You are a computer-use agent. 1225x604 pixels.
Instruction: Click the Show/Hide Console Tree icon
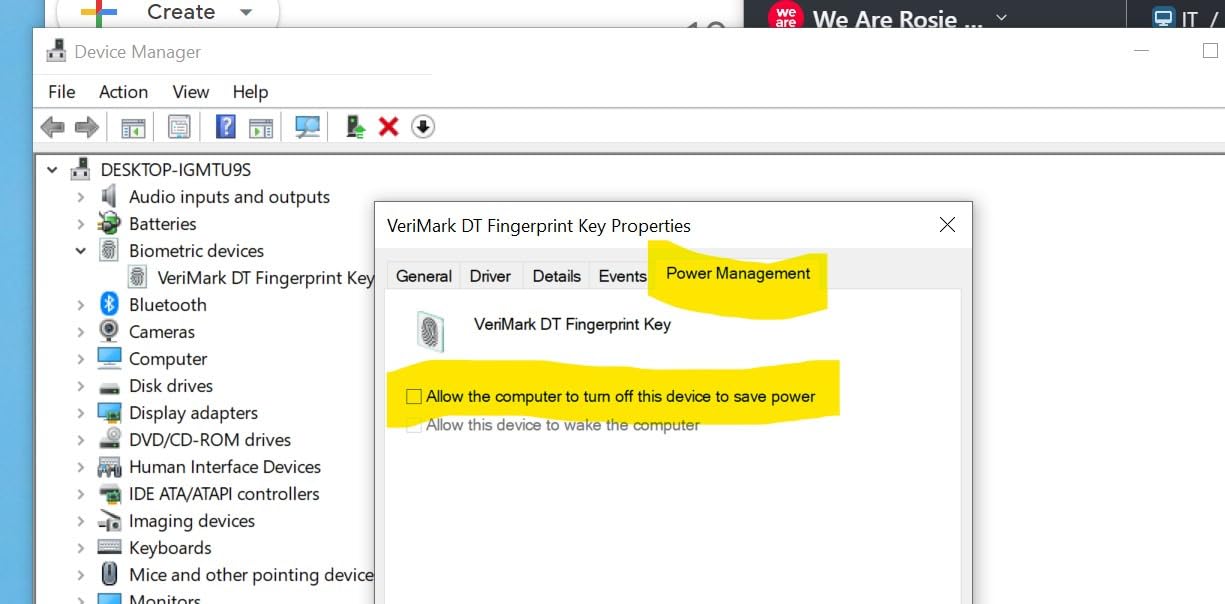point(133,127)
